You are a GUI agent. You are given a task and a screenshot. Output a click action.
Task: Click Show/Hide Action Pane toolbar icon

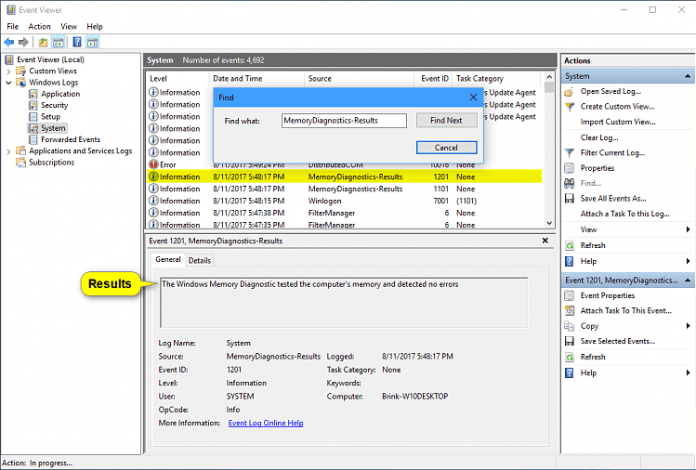coord(92,43)
